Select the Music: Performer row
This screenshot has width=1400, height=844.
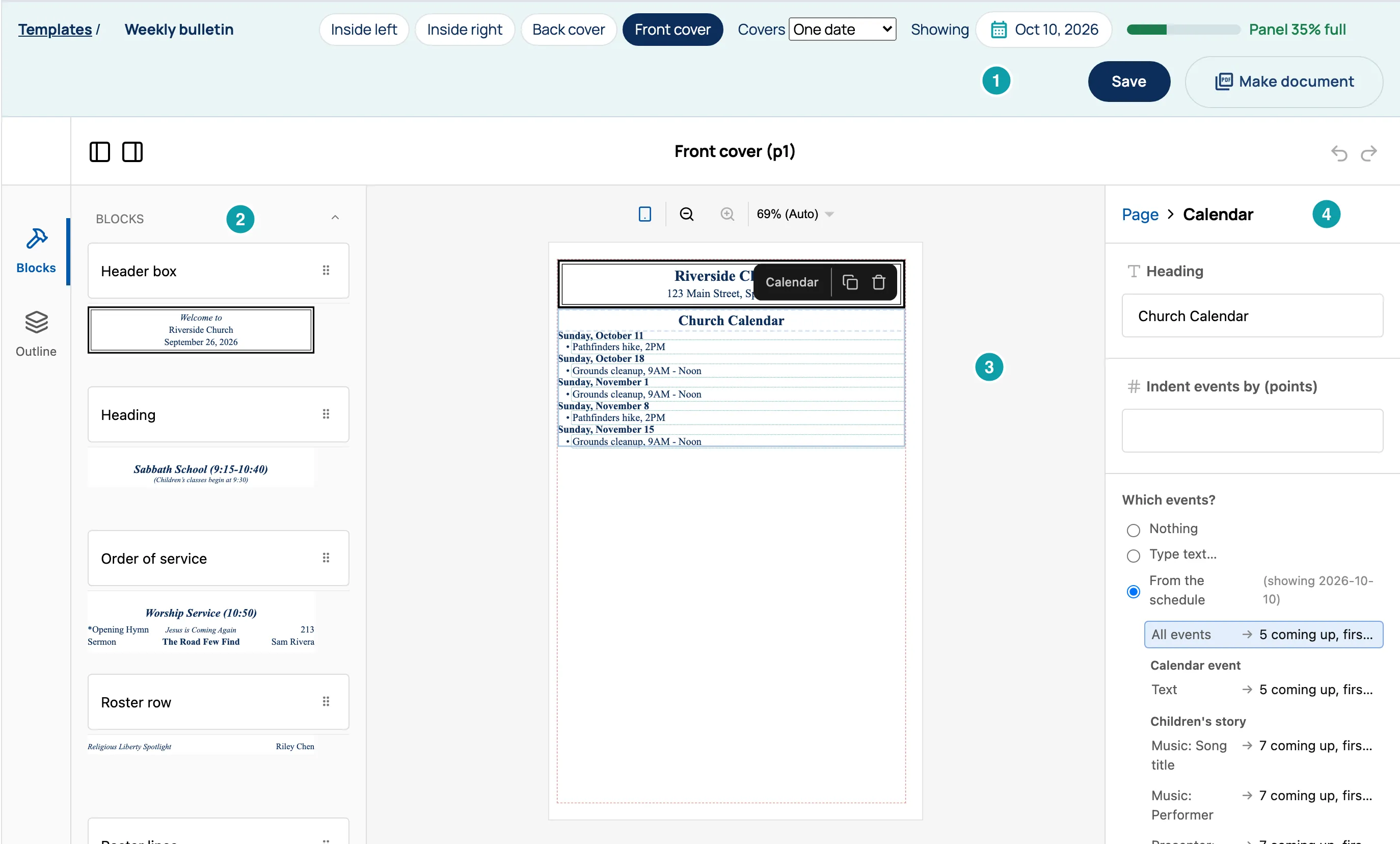(x=1263, y=805)
